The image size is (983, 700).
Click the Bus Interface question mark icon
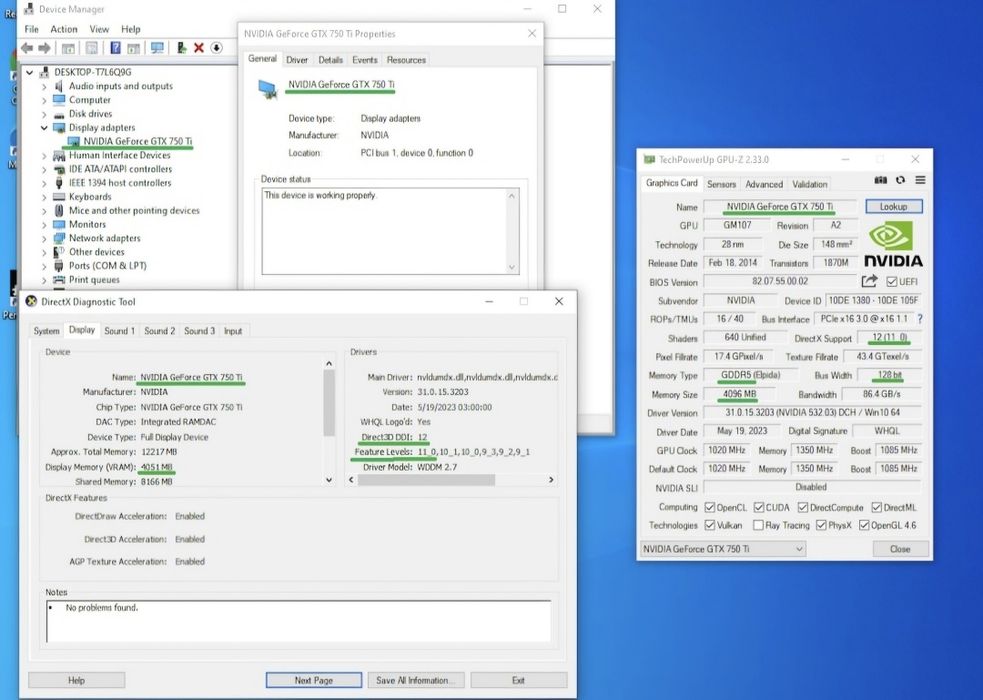pos(919,319)
